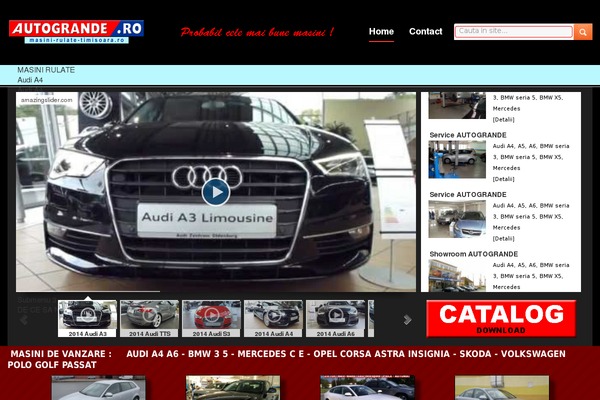Download the CATALOG via red banner
This screenshot has height=400, width=600.
(x=501, y=318)
